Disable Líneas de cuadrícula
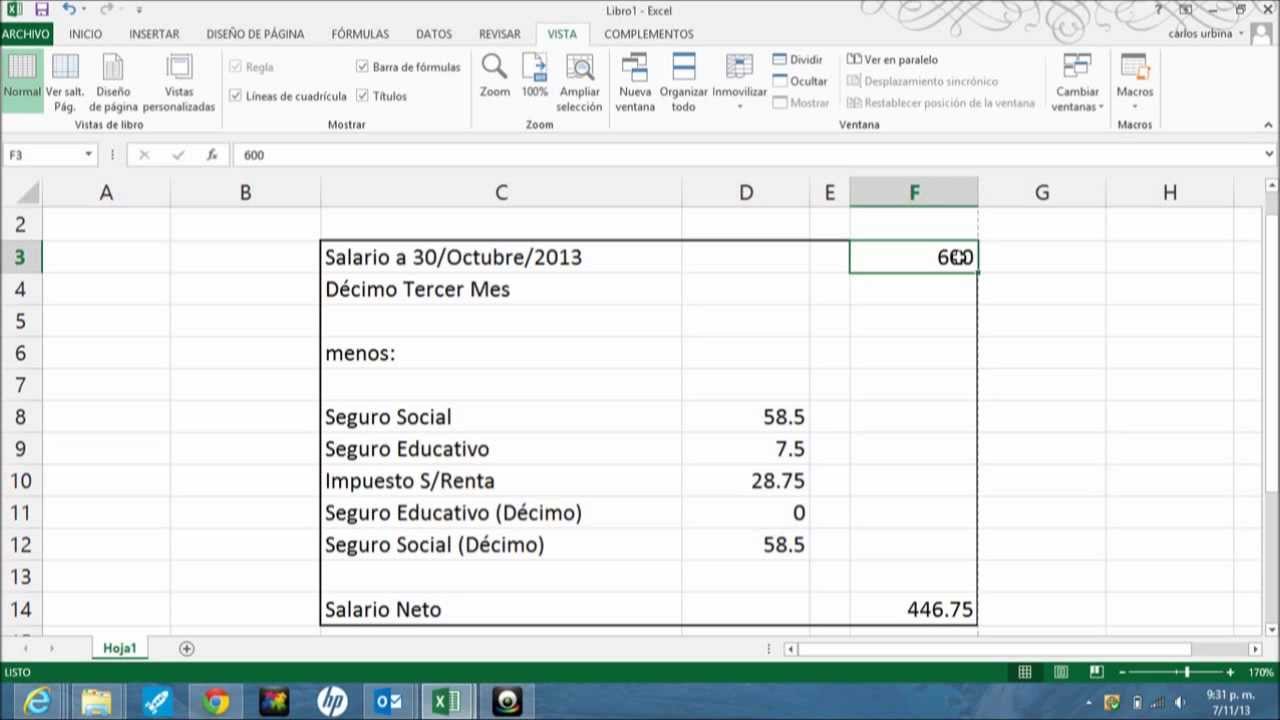Image resolution: width=1280 pixels, height=720 pixels. 236,96
